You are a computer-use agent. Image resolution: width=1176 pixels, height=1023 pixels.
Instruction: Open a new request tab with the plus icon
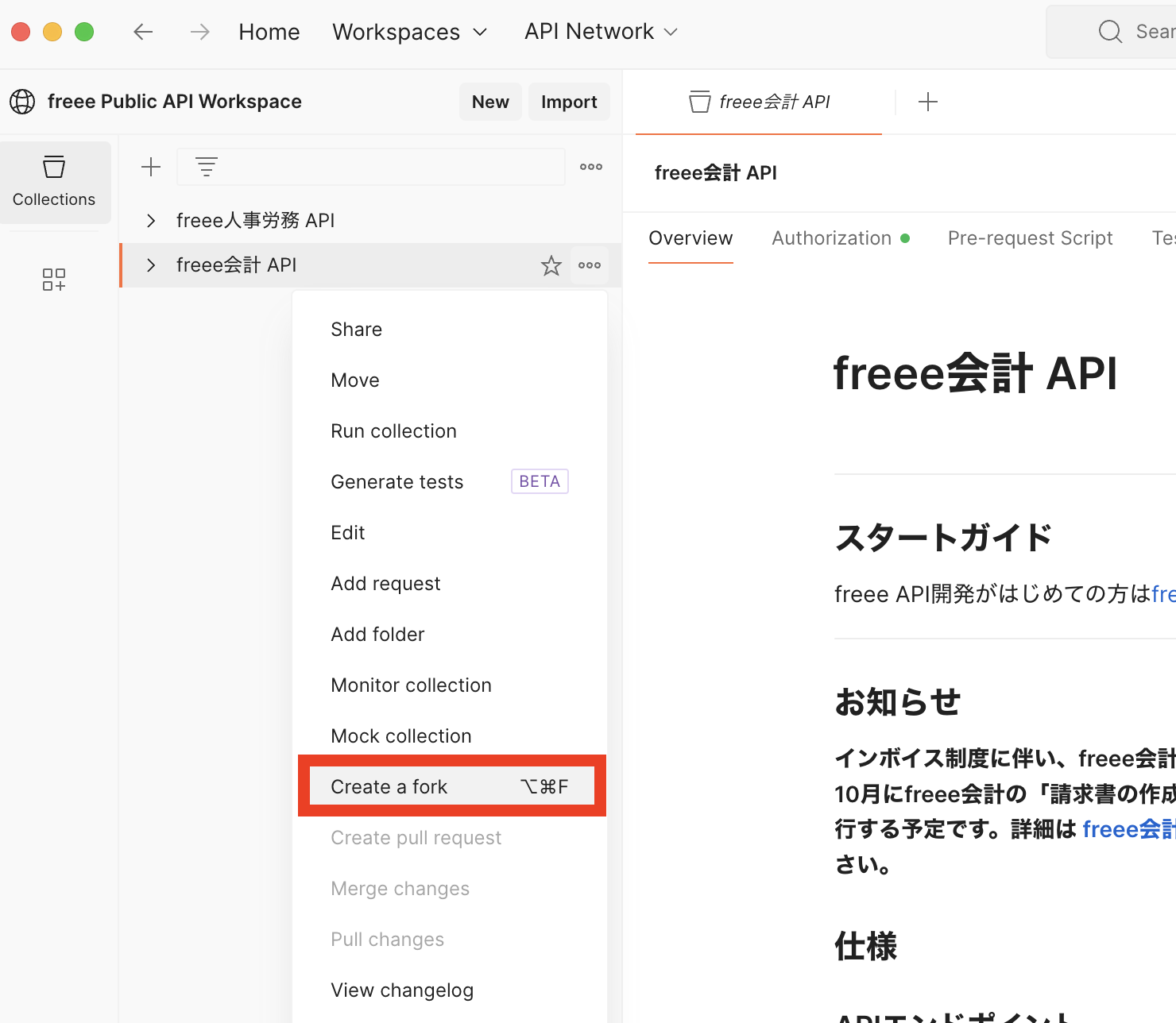[x=928, y=101]
